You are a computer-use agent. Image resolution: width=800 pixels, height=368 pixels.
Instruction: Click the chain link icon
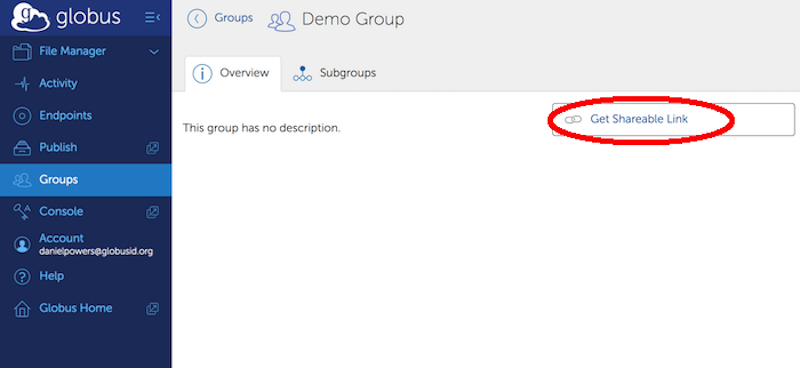point(573,119)
